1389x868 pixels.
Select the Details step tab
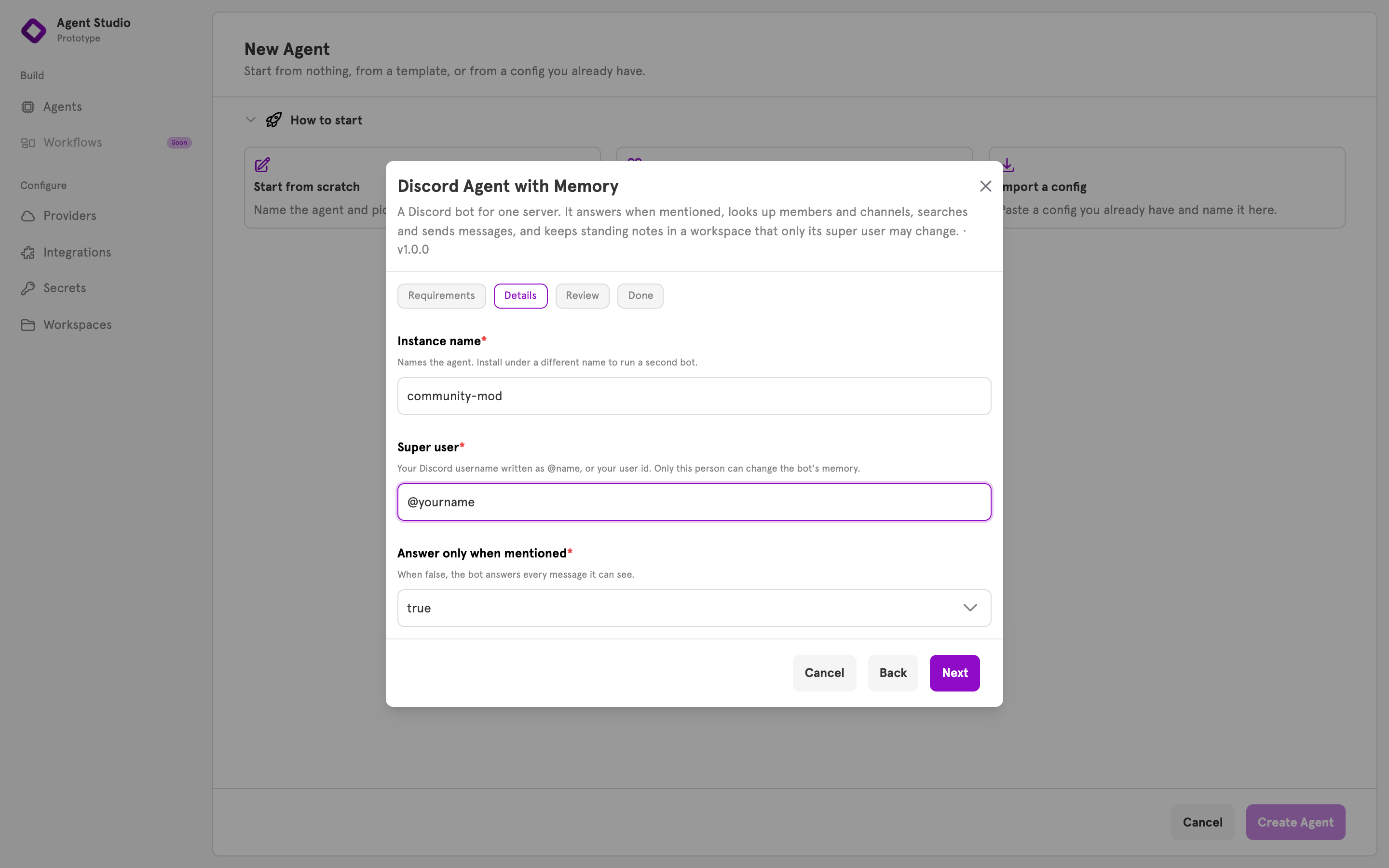tap(520, 296)
